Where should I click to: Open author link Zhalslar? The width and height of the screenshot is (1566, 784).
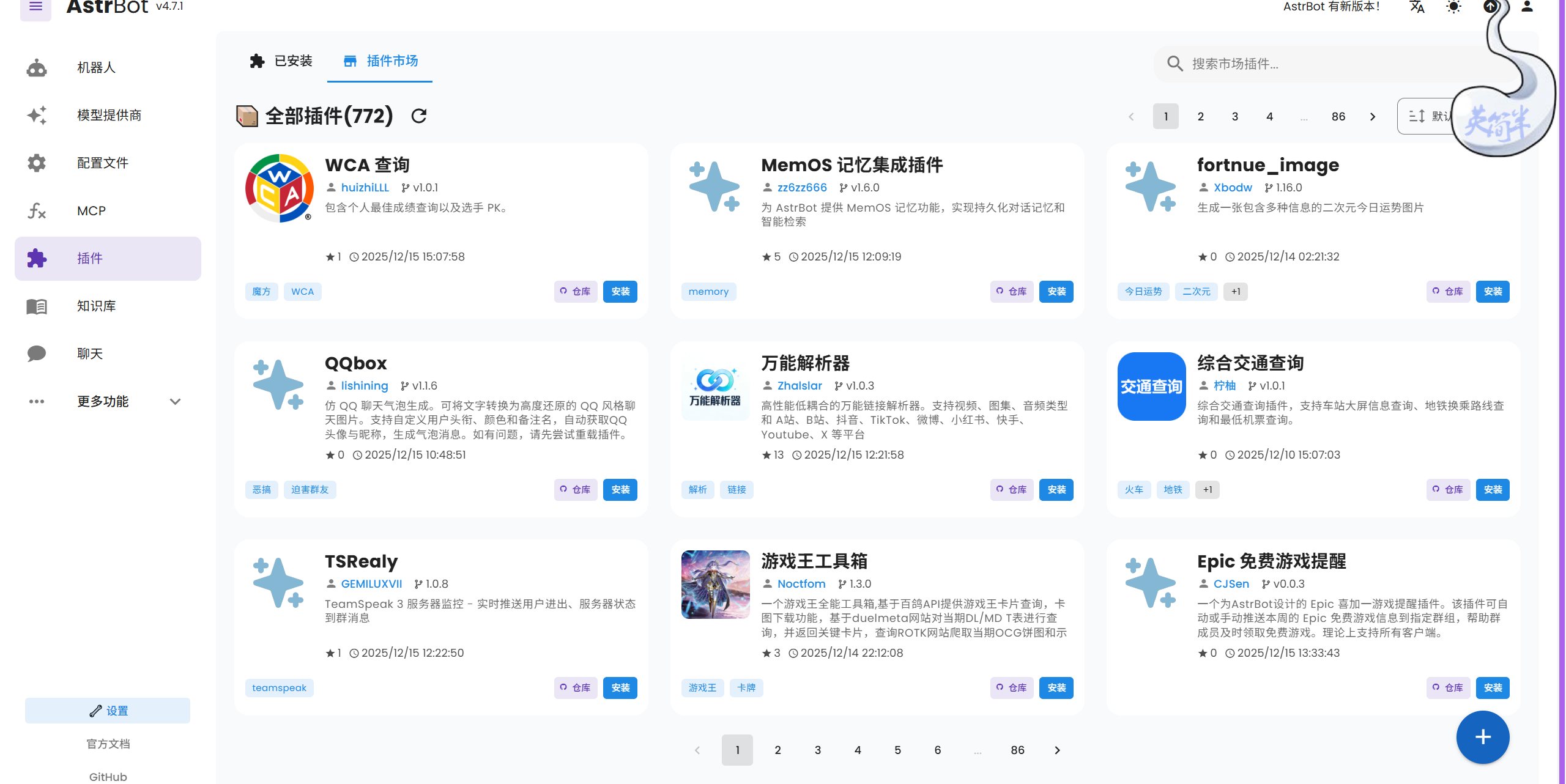click(800, 386)
